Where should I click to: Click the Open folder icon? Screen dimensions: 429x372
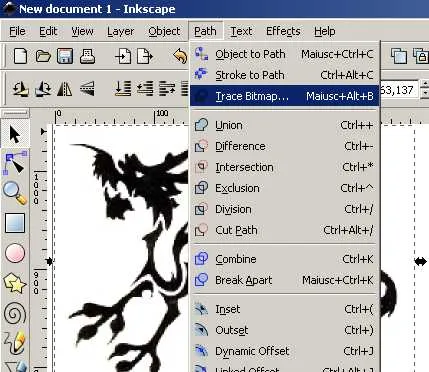click(43, 56)
